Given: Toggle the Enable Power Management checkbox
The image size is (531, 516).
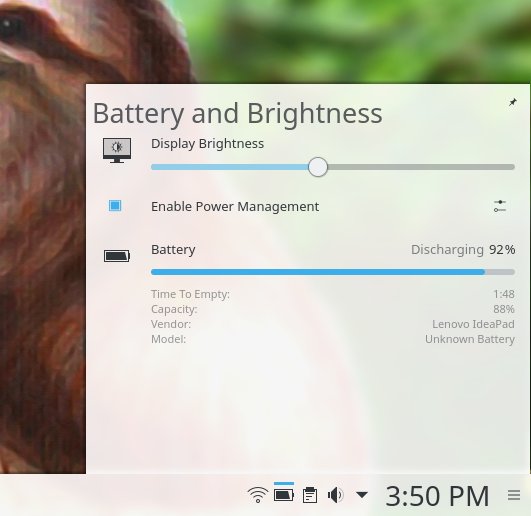Looking at the screenshot, I should click(115, 206).
